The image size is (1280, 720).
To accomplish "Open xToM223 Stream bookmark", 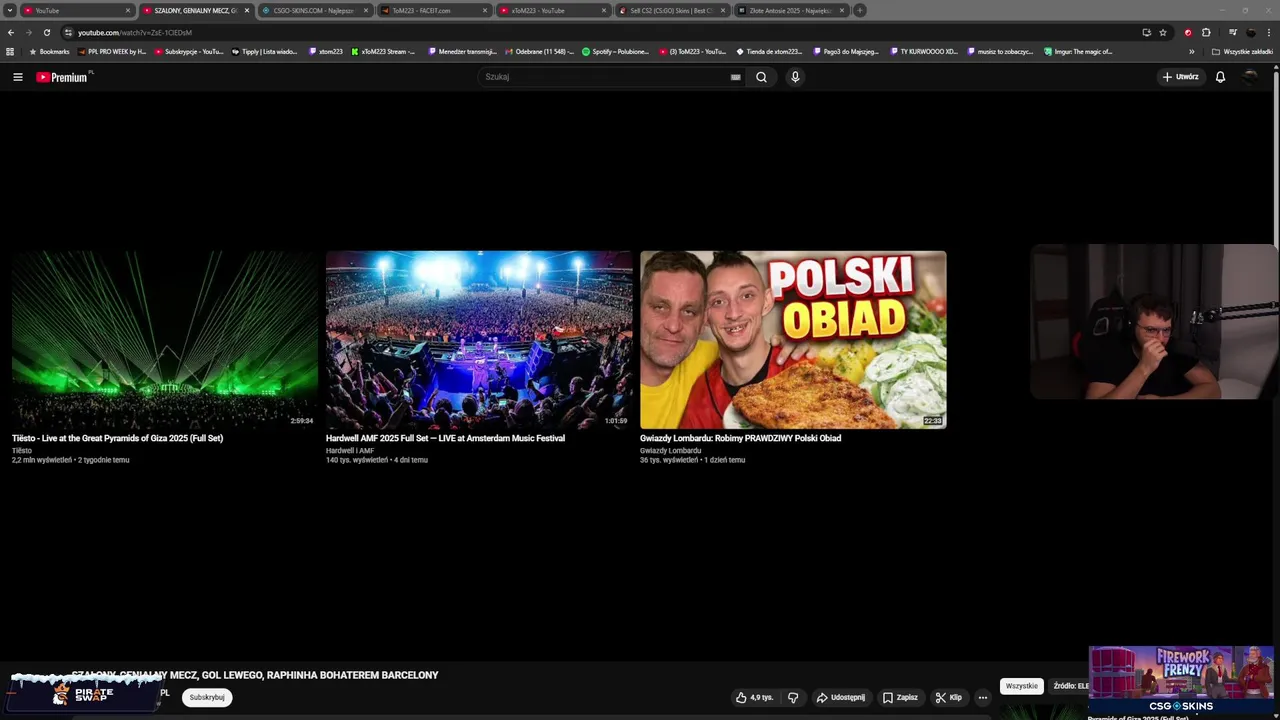I will pos(383,52).
